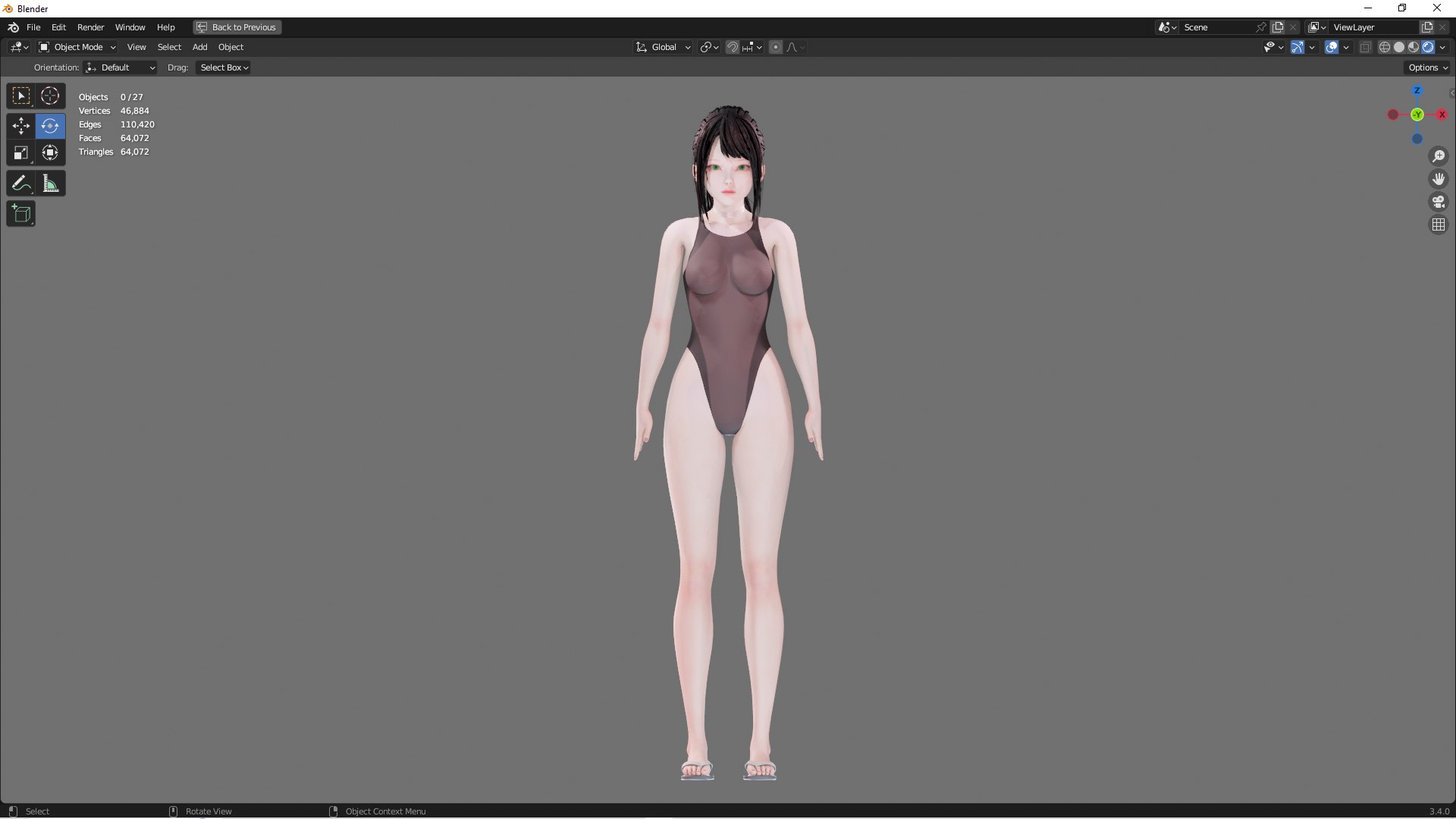
Task: Click the negative X axis gizmo dot
Action: click(1393, 115)
